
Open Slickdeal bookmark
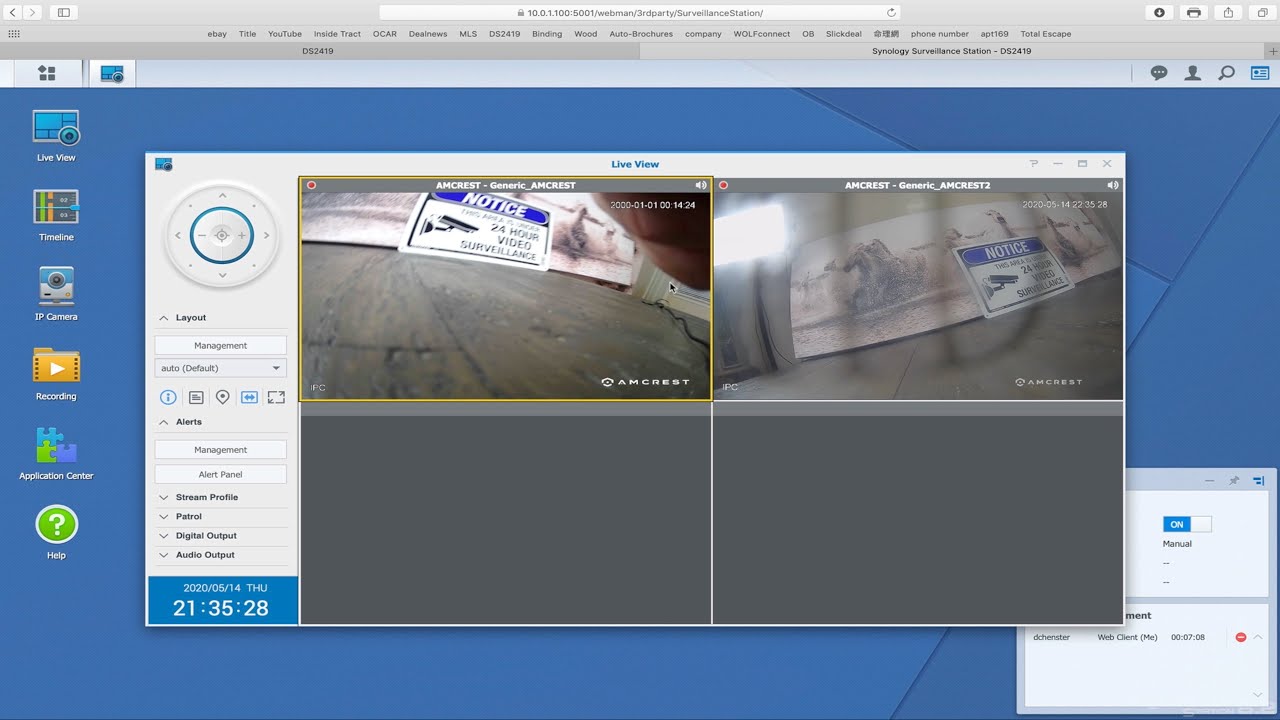(x=844, y=34)
